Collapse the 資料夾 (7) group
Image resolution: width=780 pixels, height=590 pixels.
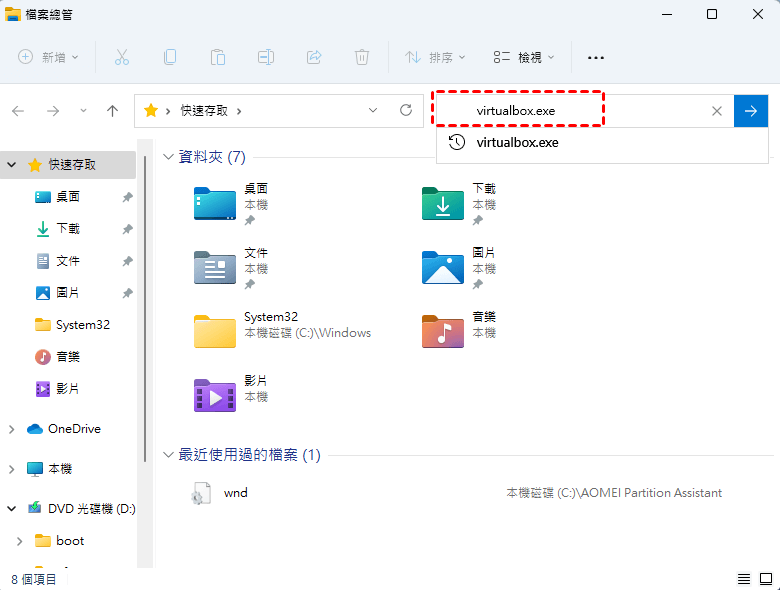click(x=168, y=157)
